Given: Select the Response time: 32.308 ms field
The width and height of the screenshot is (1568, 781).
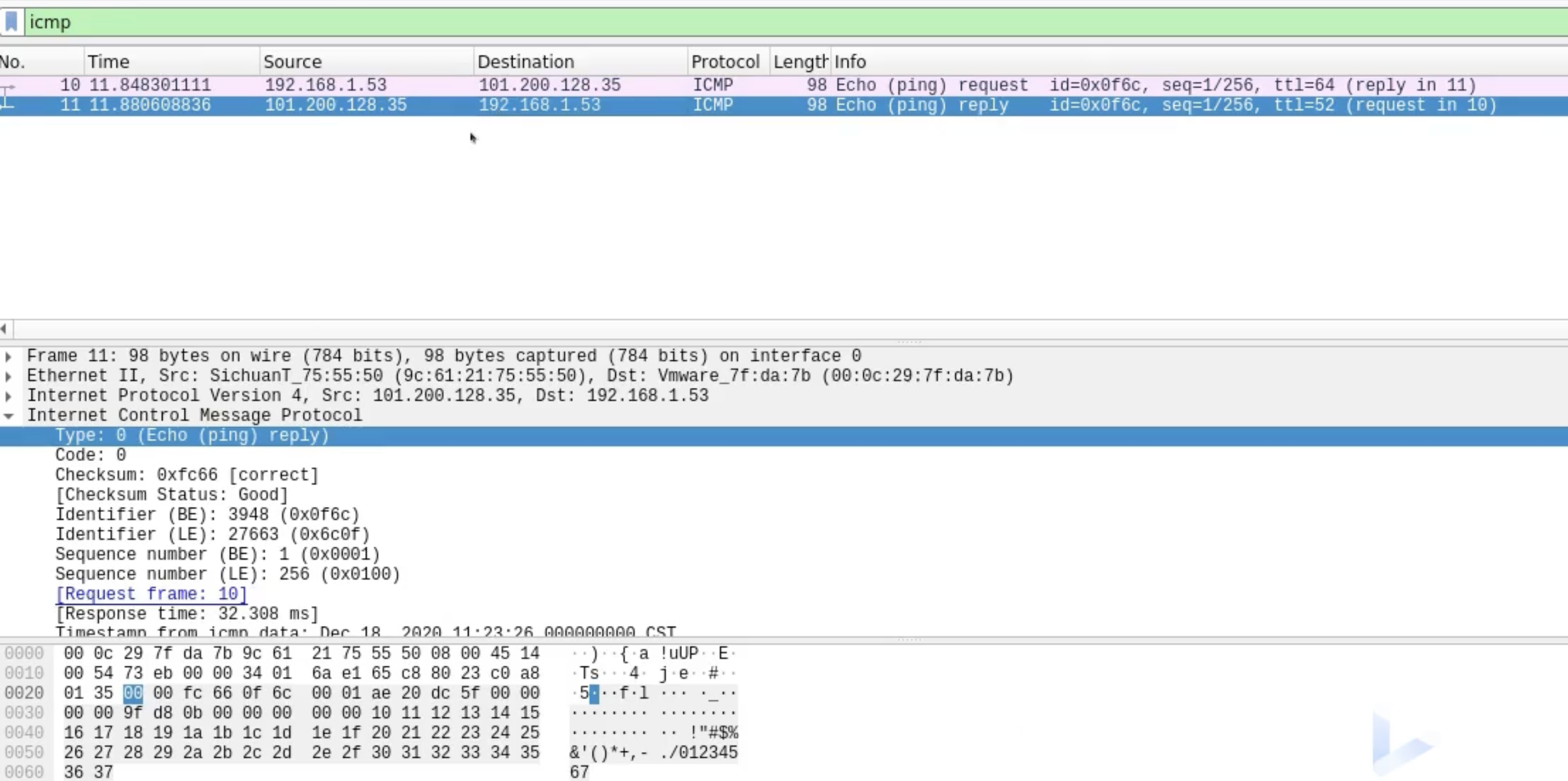Looking at the screenshot, I should 187,614.
